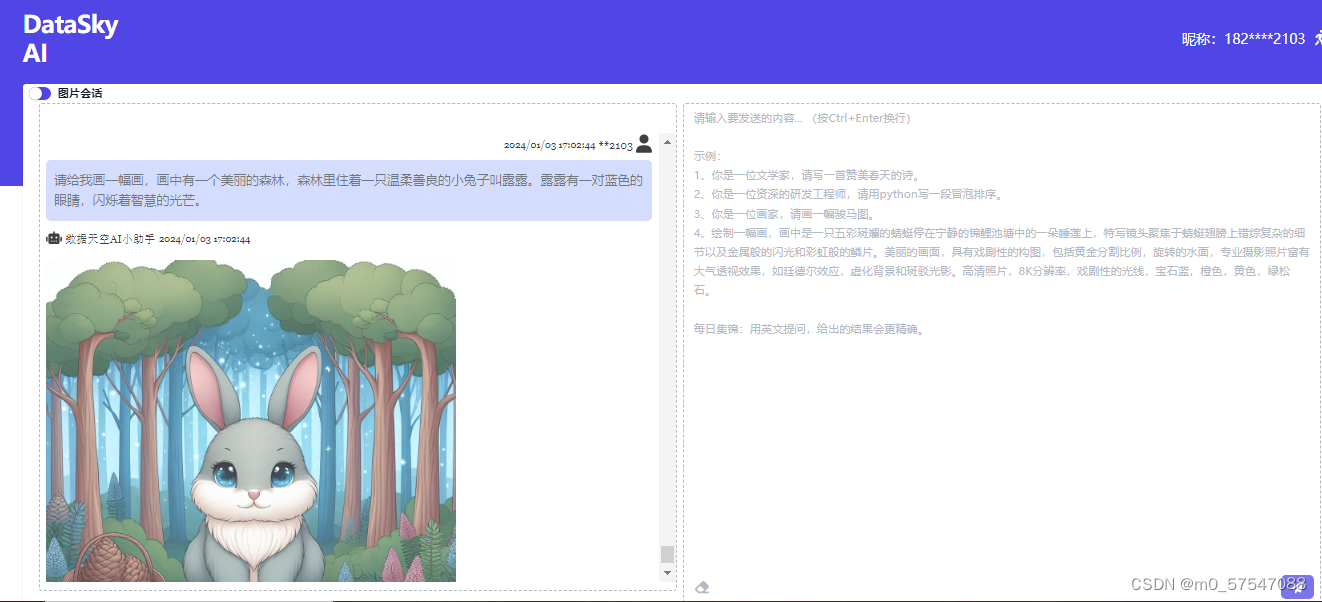Viewport: 1322px width, 602px height.
Task: Click the person icon next to the nickname
Action: [x=1317, y=39]
